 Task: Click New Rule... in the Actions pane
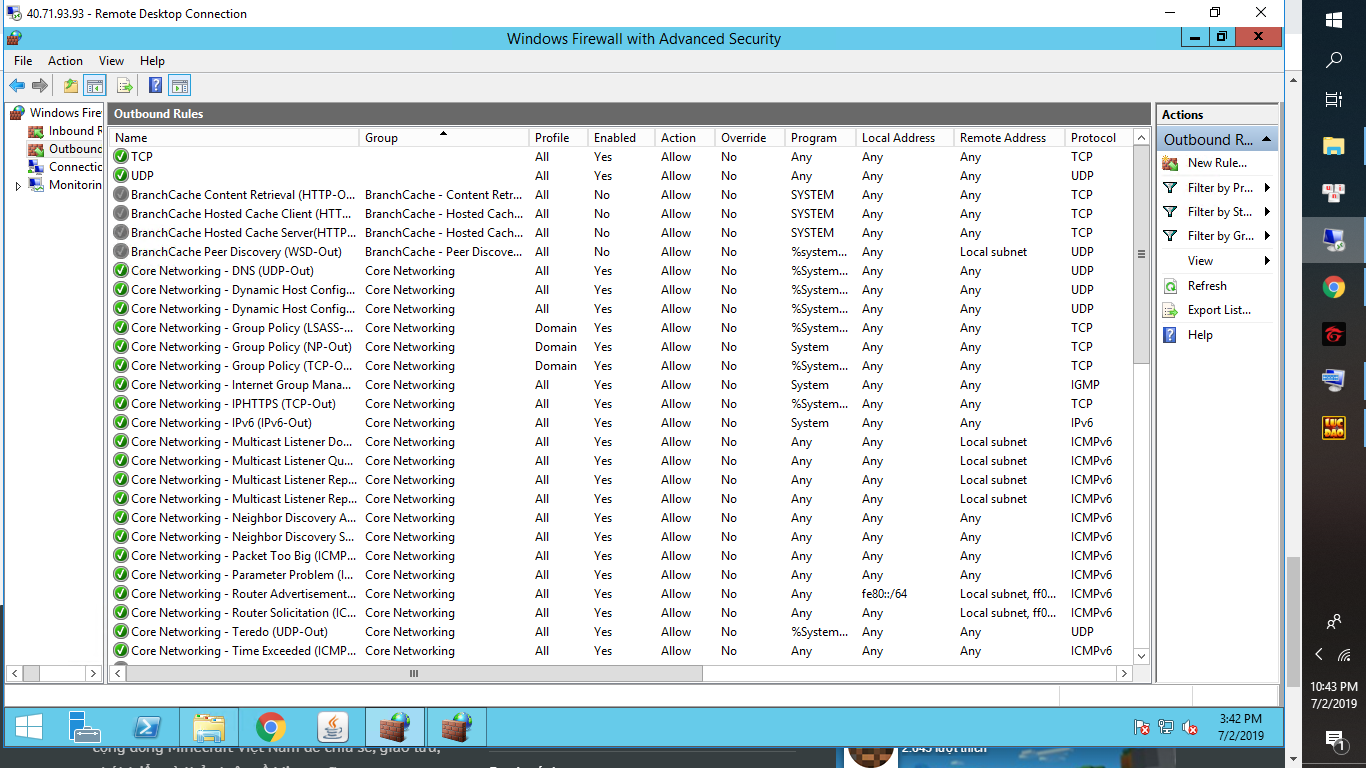[x=1216, y=163]
